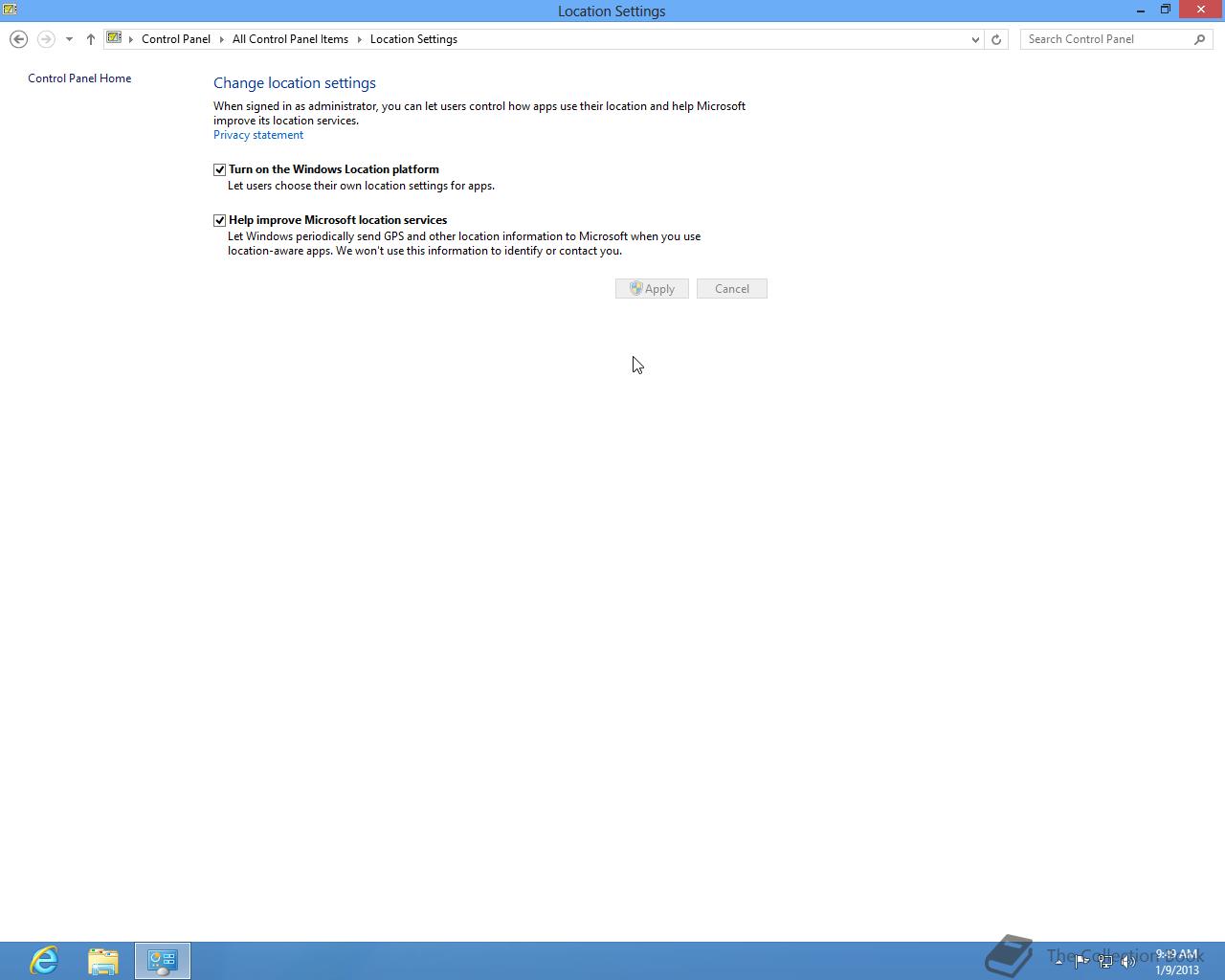Focus the Search Control Panel field
The height and width of the screenshot is (980, 1225).
pyautogui.click(x=1106, y=39)
